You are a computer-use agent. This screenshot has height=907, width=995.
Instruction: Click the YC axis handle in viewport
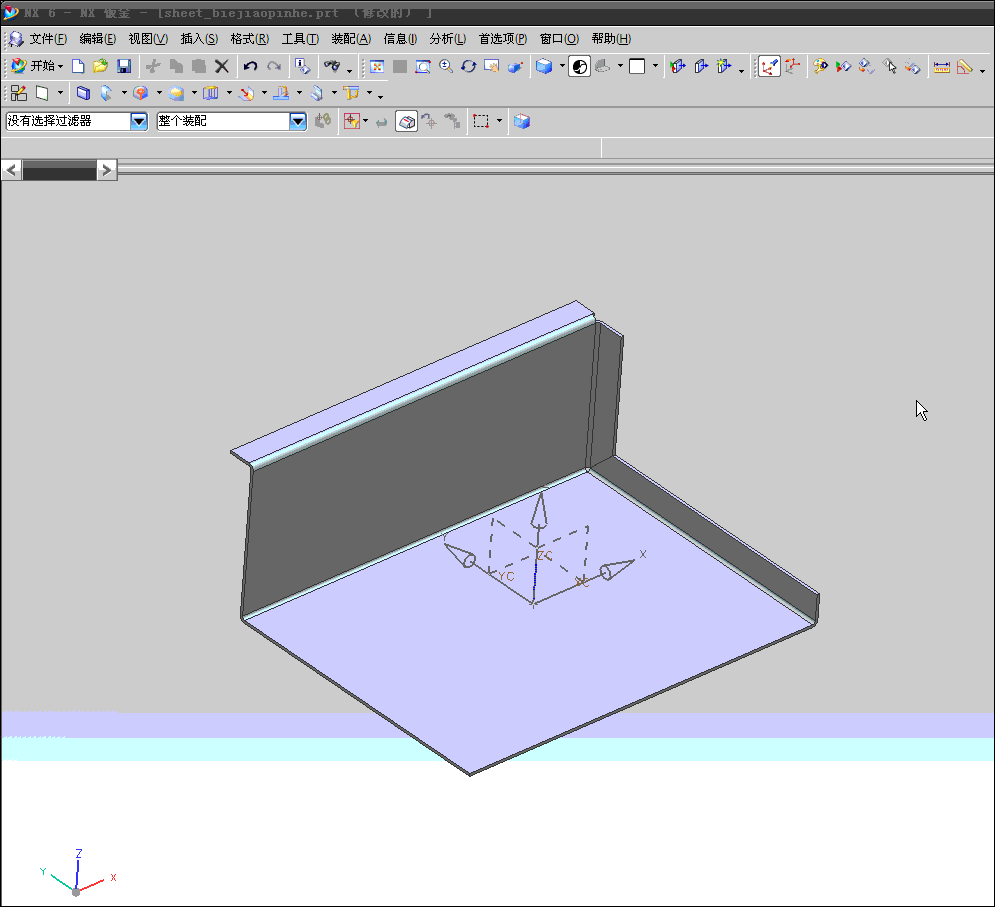click(x=461, y=556)
